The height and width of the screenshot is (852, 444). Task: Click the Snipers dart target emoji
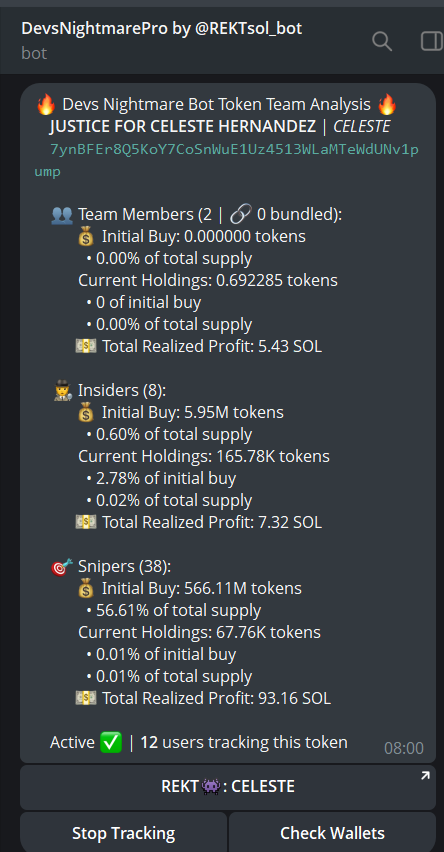point(61,567)
